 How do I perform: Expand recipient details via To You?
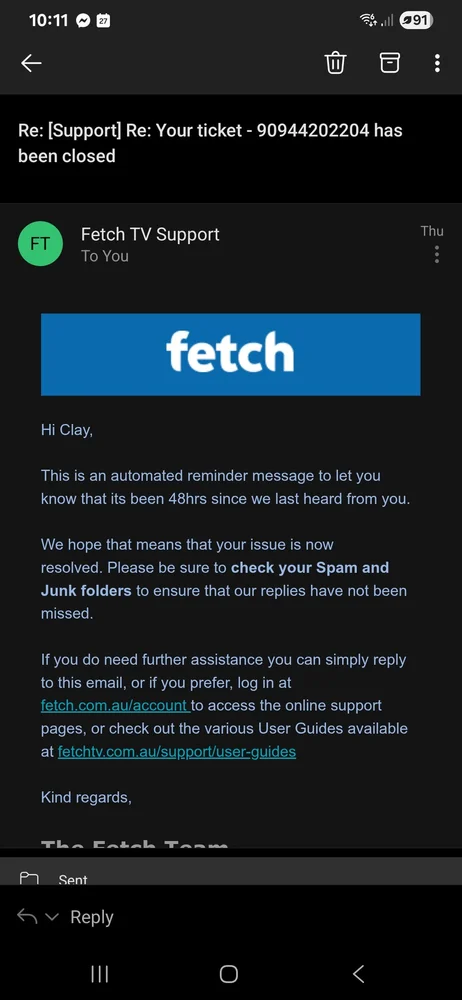[105, 256]
